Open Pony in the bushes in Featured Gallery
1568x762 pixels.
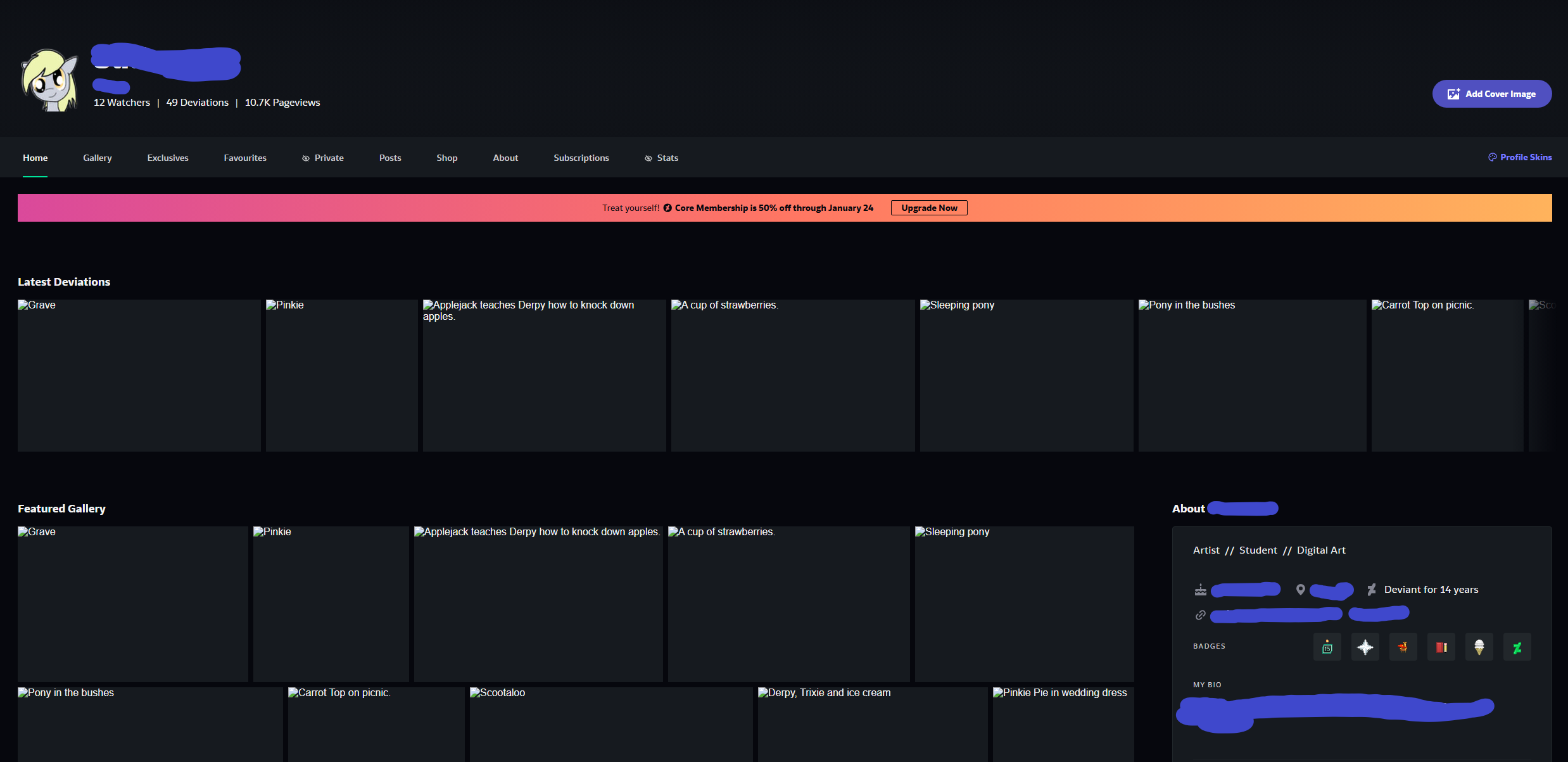pos(150,725)
